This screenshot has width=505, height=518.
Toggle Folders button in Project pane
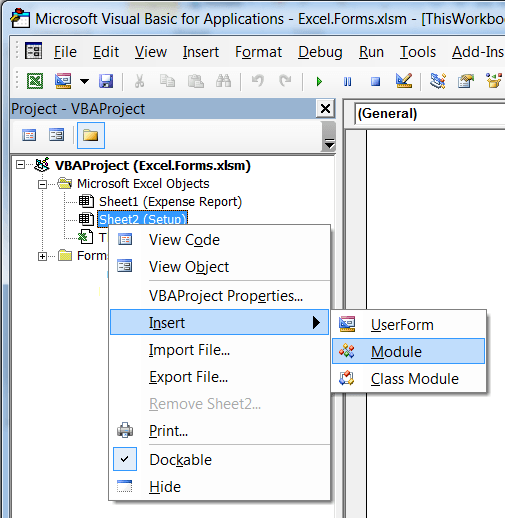pos(91,135)
